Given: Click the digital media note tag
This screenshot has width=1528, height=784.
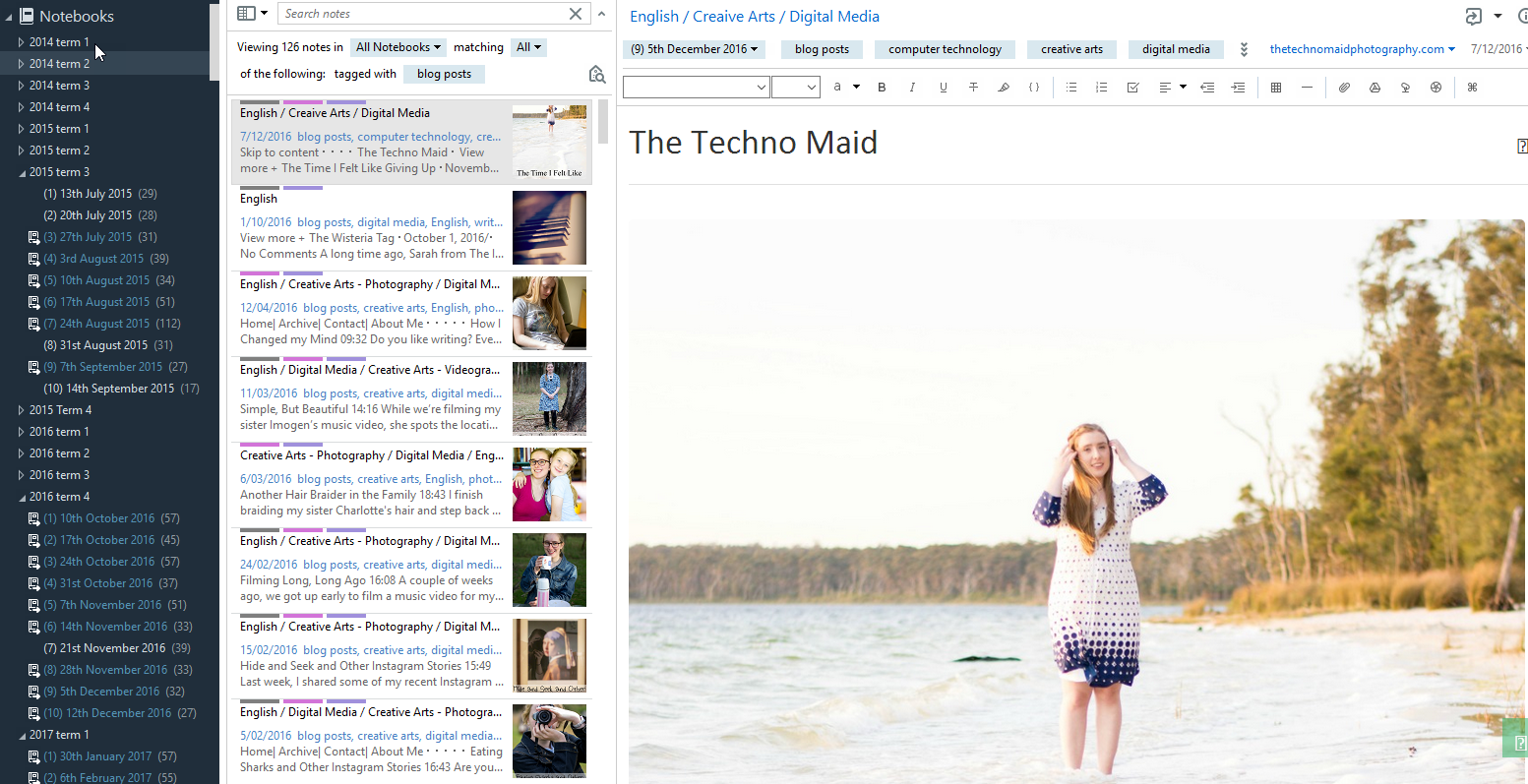Looking at the screenshot, I should (x=1176, y=49).
